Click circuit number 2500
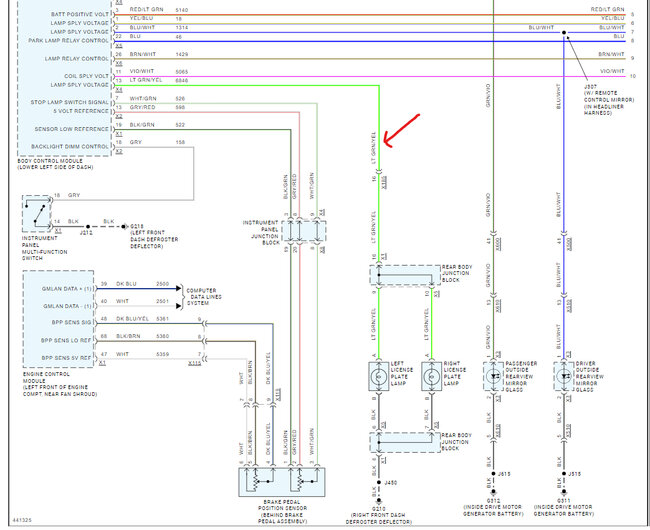The width and height of the screenshot is (650, 530). (162, 284)
